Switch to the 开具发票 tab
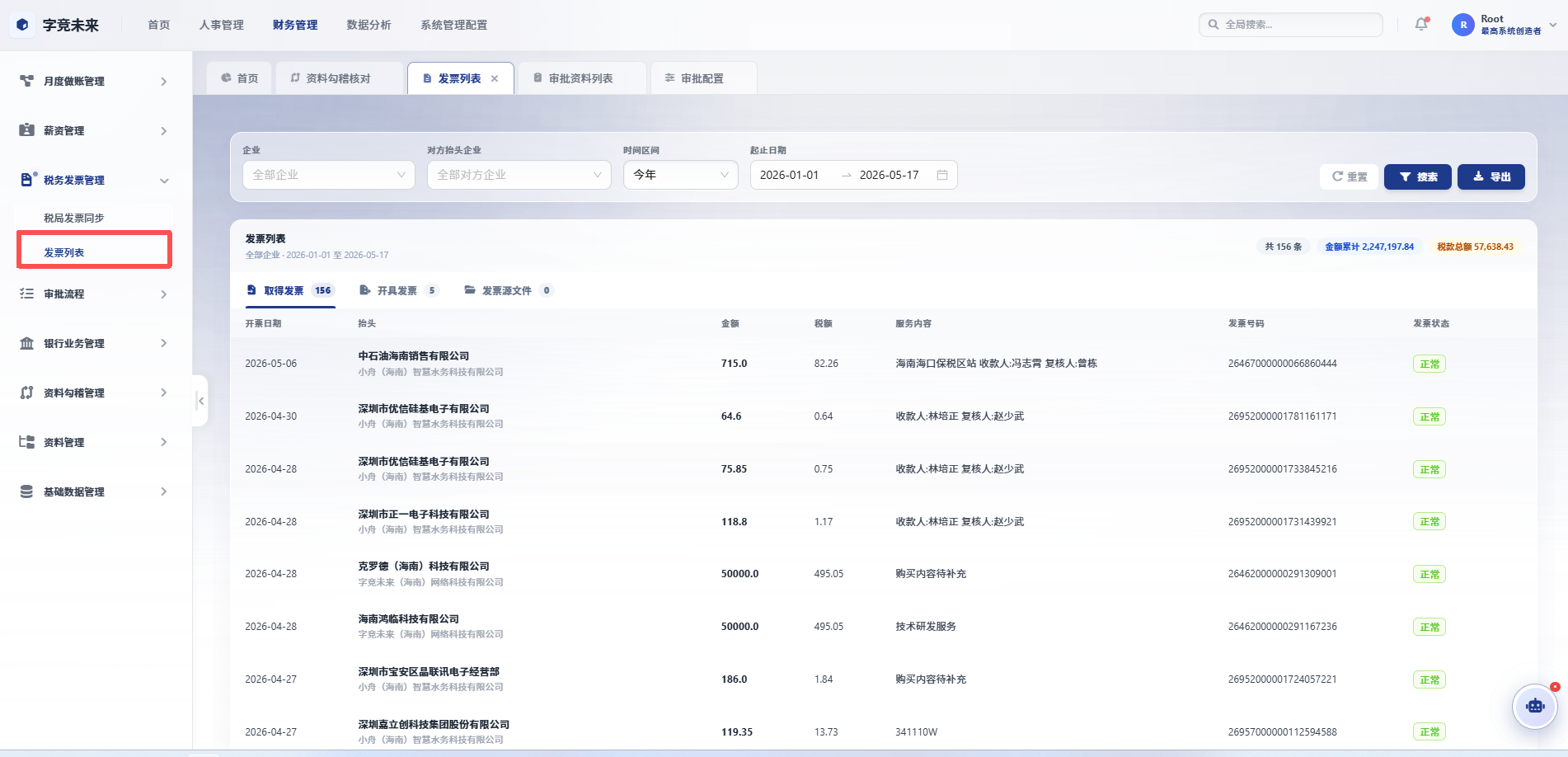Viewport: 1568px width, 757px height. [398, 290]
